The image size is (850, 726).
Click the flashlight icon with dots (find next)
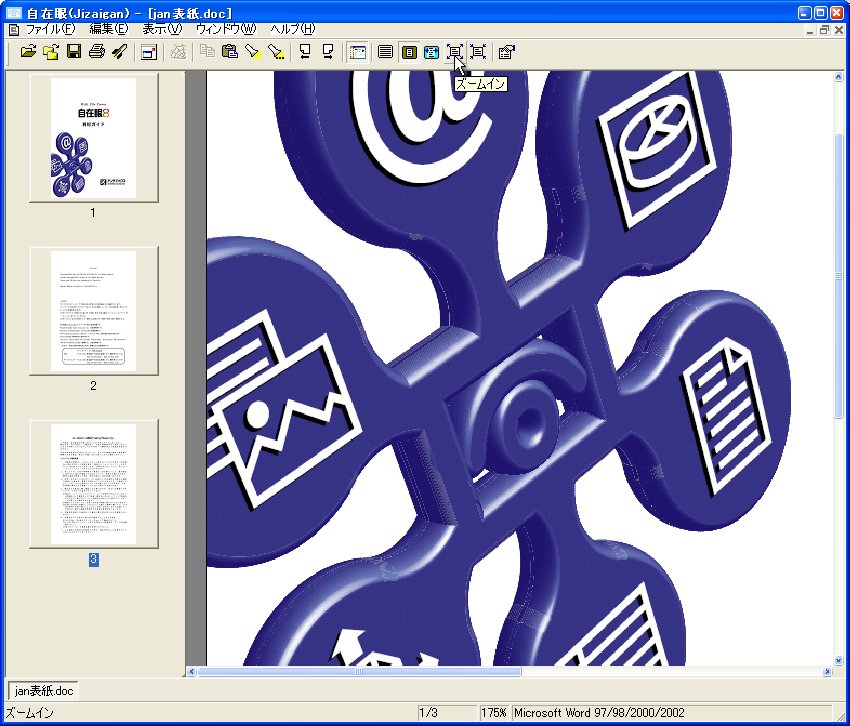[276, 52]
